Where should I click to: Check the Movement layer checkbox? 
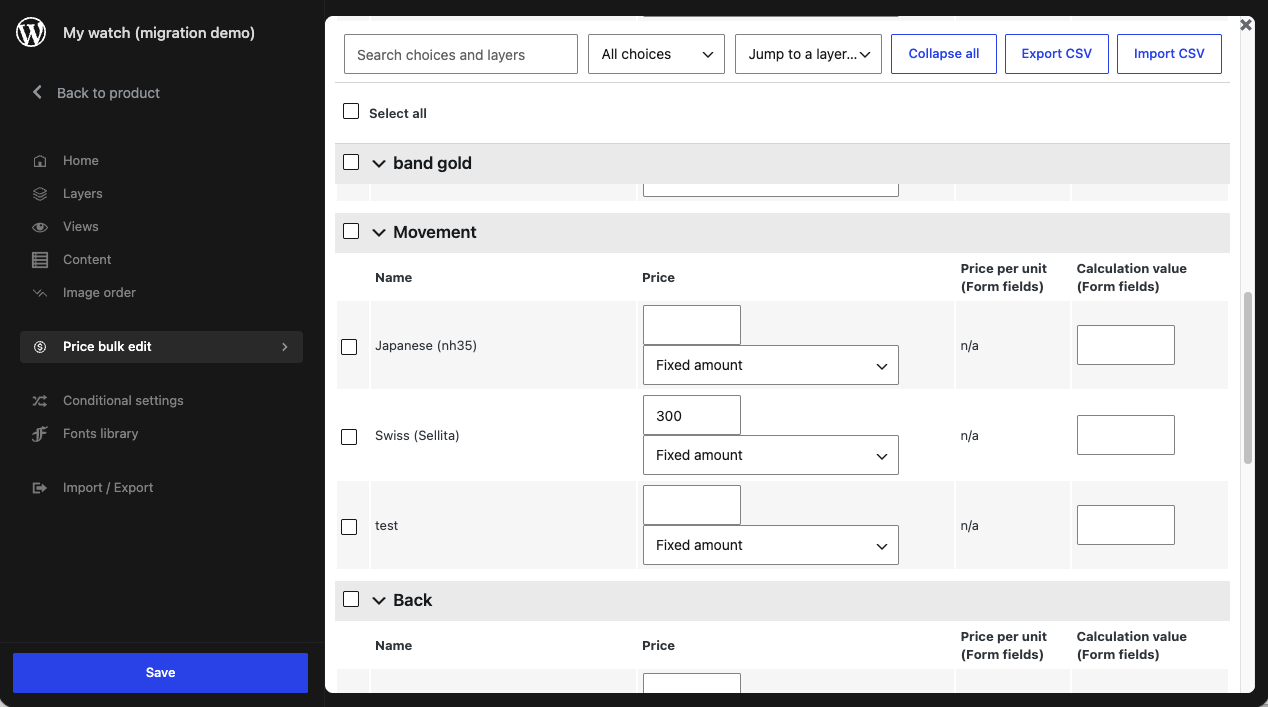pos(351,231)
